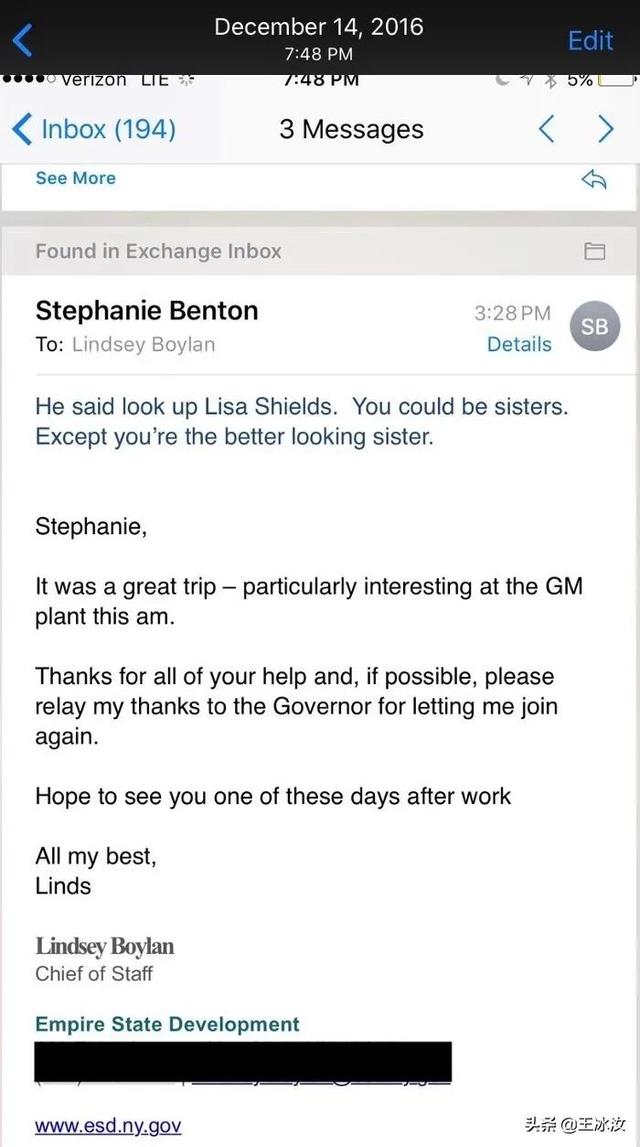The width and height of the screenshot is (640, 1147).
Task: Tap the Found in Exchange Inbox header
Action: 158,251
